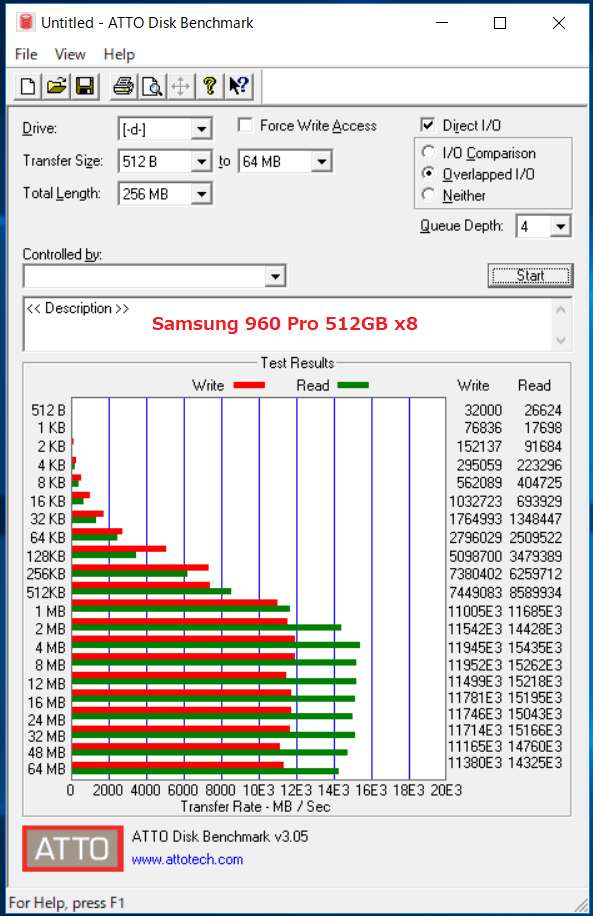Select Overlapped I/O radio option
Viewport: 593px width, 916px height.
tap(428, 174)
